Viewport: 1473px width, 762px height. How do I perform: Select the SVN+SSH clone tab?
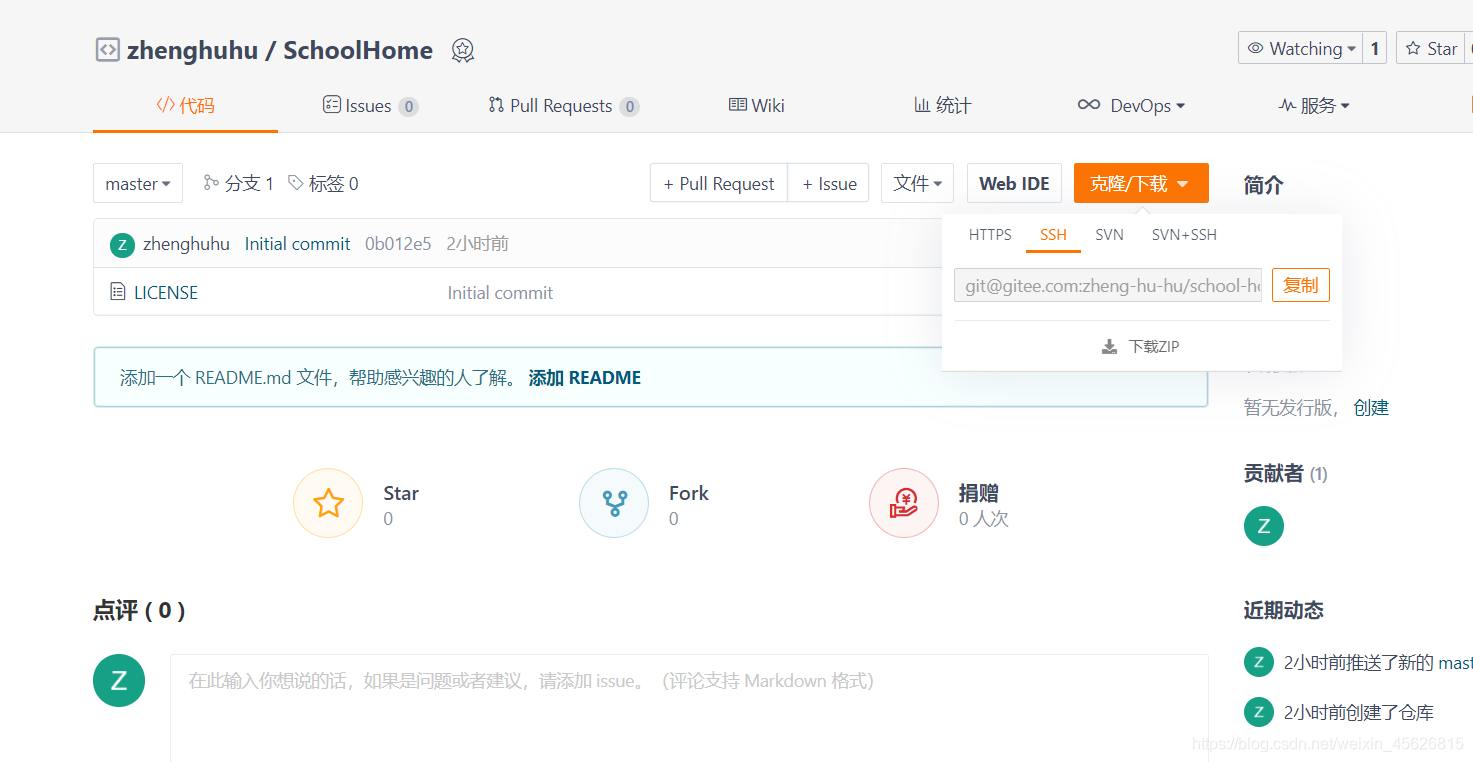(x=1184, y=235)
